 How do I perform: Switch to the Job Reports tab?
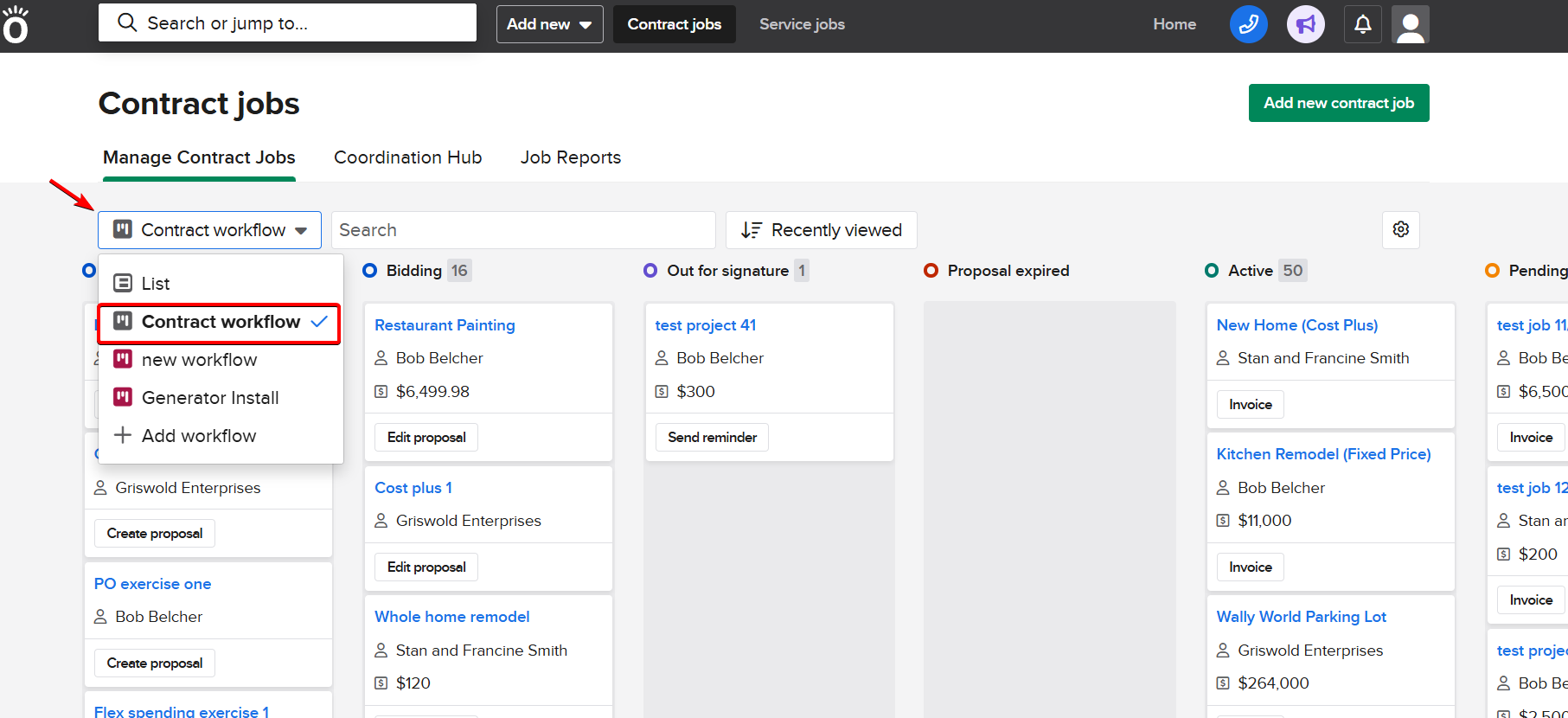click(570, 157)
